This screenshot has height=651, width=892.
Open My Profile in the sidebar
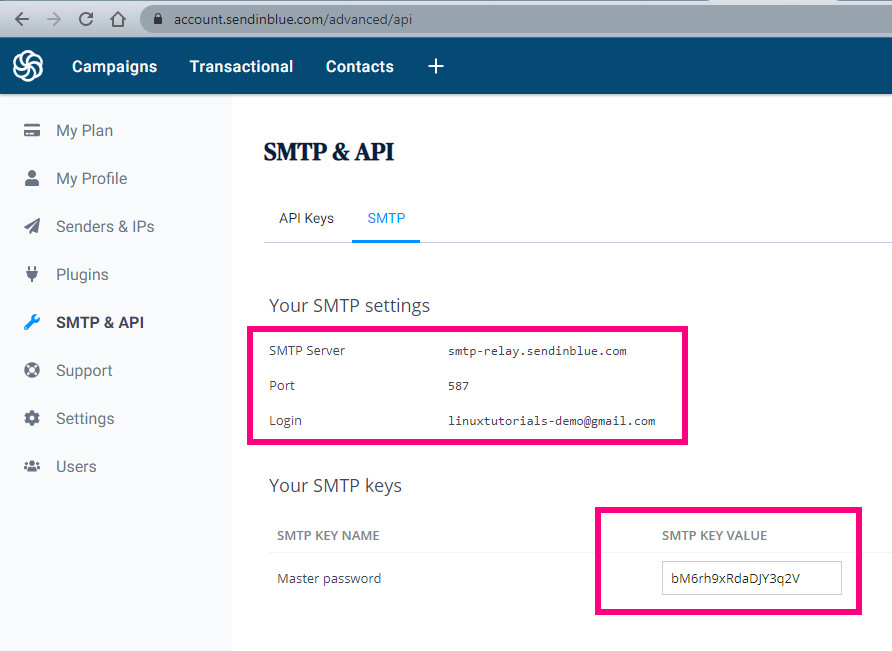click(x=92, y=179)
